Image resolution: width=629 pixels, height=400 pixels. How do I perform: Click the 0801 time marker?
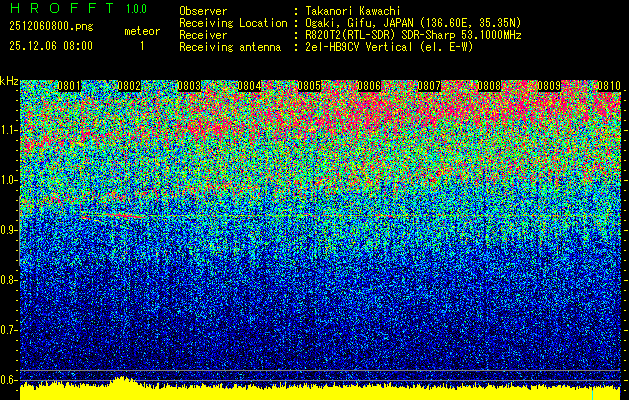(x=69, y=86)
